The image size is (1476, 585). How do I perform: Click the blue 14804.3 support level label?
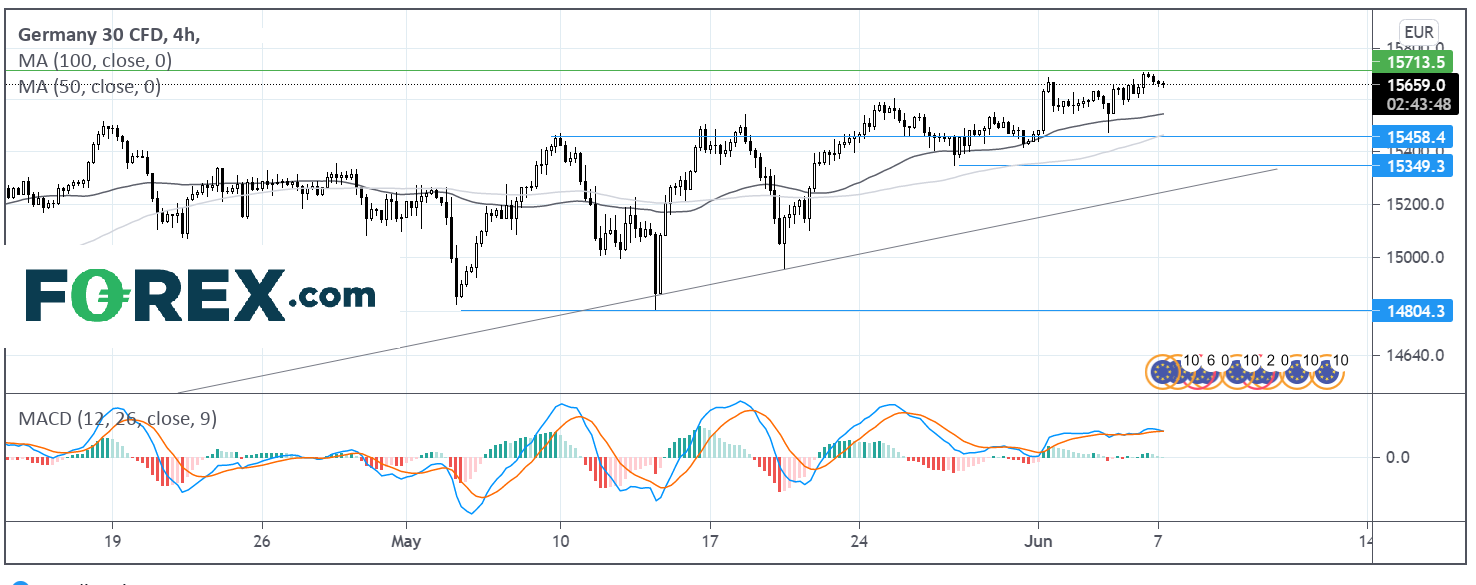point(1412,311)
